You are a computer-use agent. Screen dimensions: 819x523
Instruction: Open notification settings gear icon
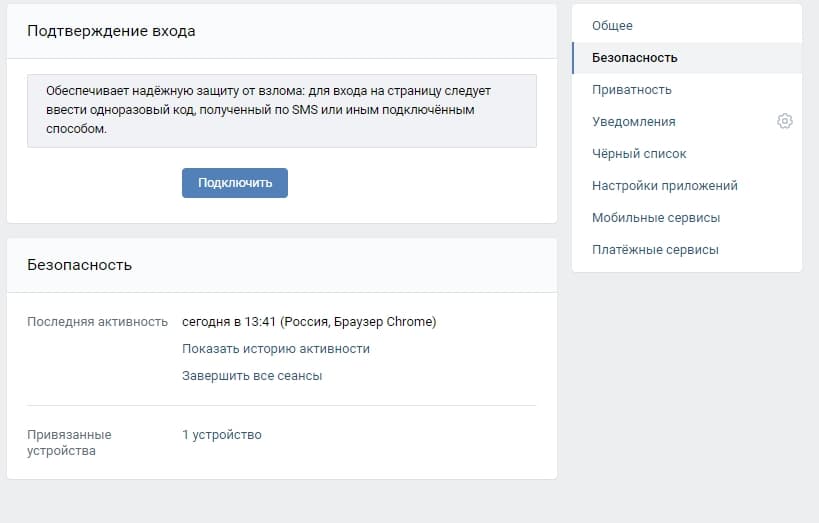784,121
